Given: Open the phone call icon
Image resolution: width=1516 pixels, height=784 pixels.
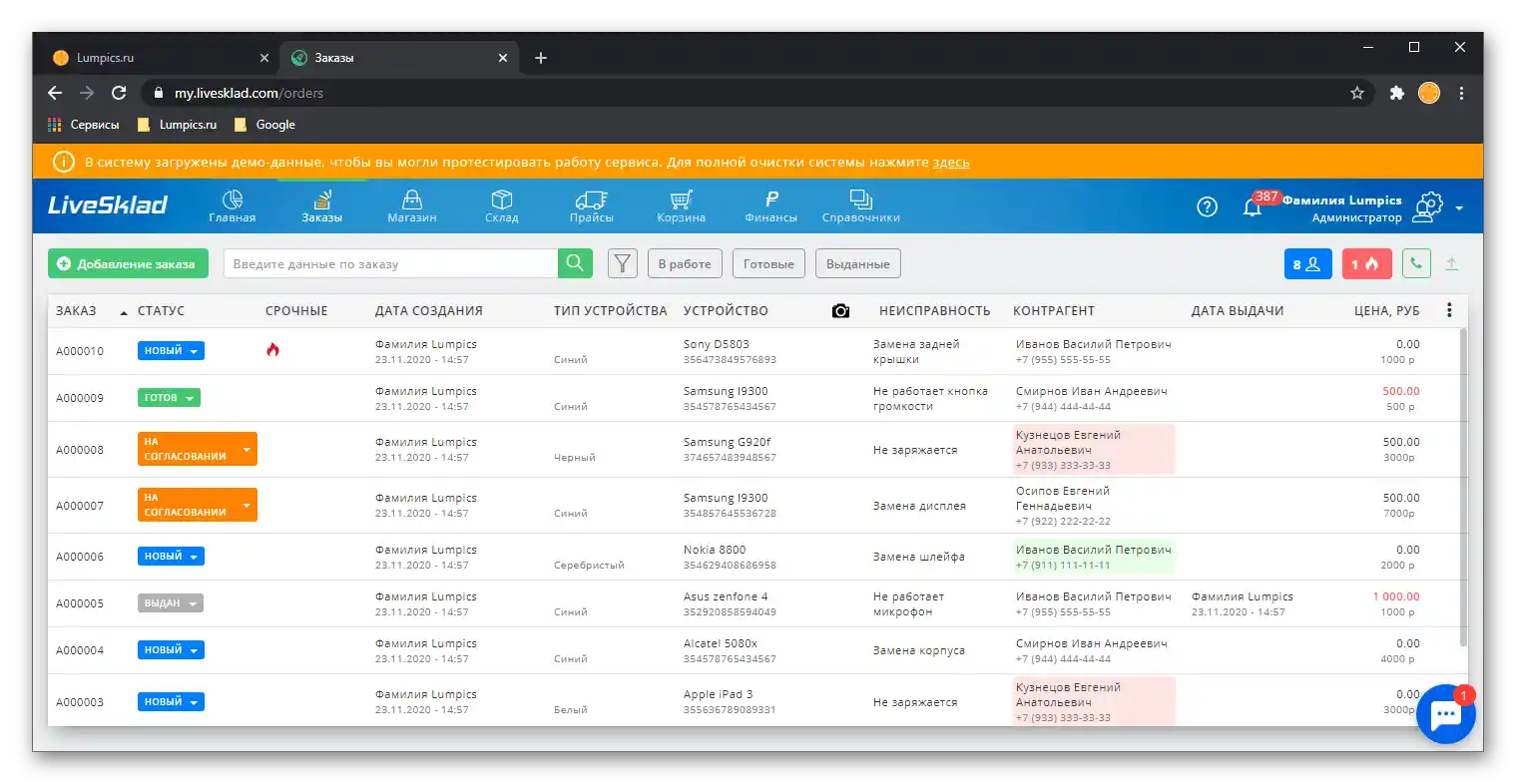Looking at the screenshot, I should point(1416,262).
